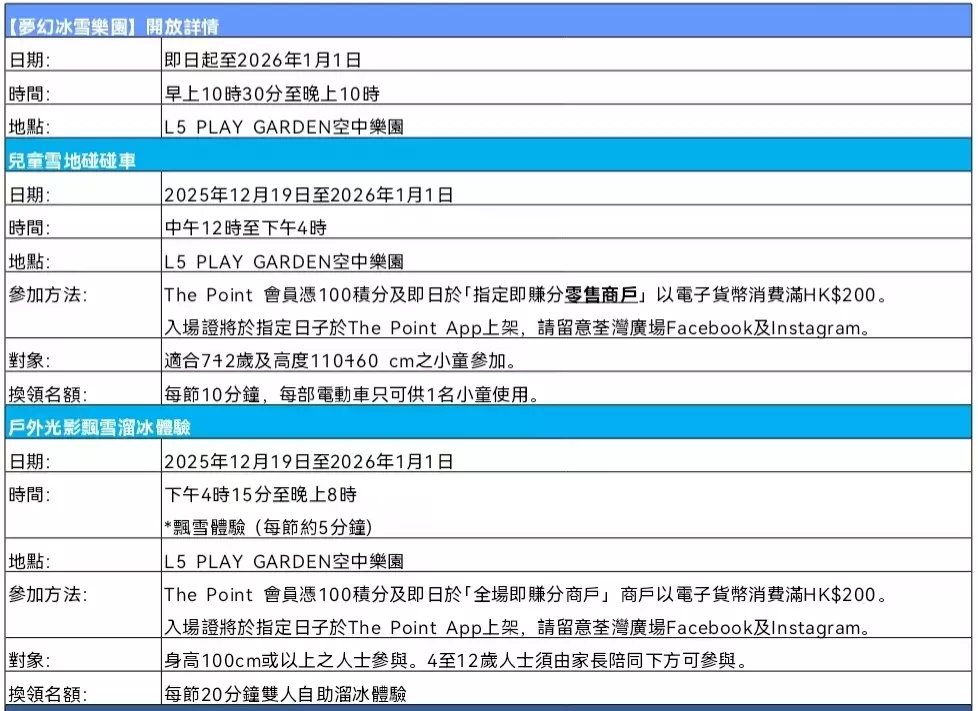This screenshot has width=978, height=711.
Task: Click the 時間 label in the 兒童雪地碰碰車 section
Action: [x=29, y=228]
